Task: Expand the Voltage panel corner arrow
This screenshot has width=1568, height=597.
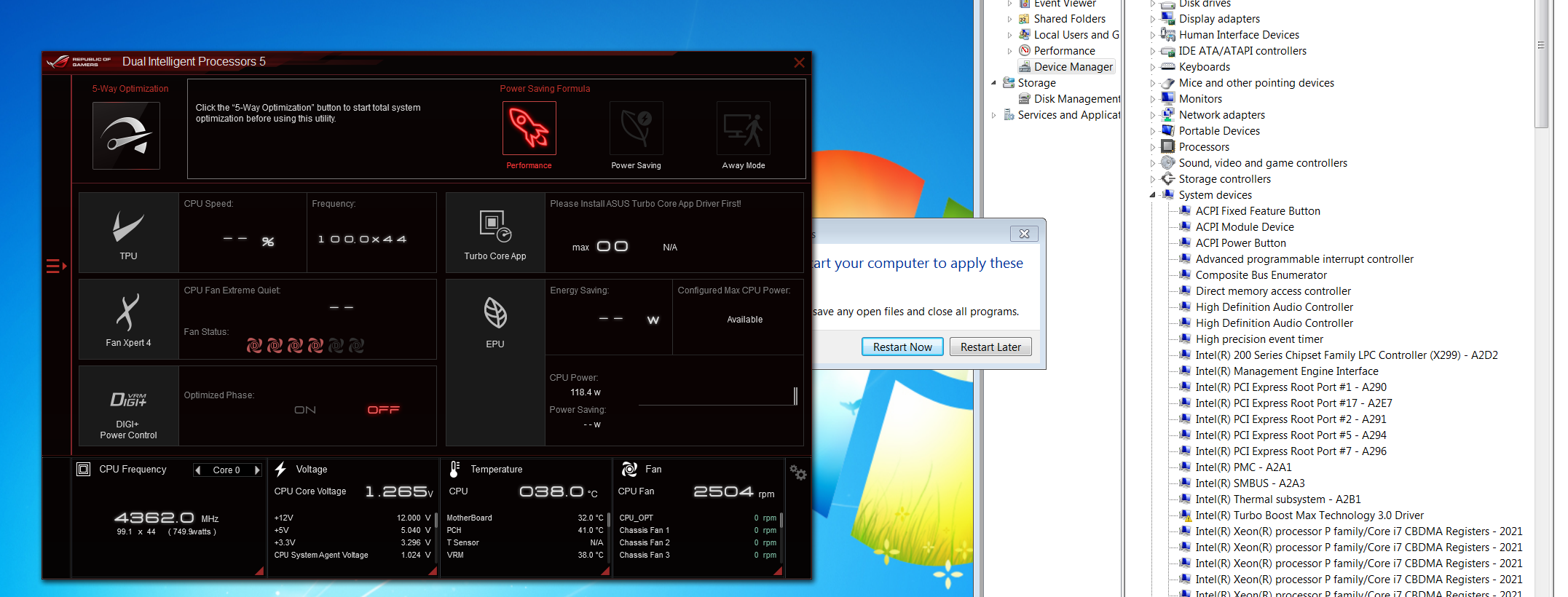Action: [433, 572]
